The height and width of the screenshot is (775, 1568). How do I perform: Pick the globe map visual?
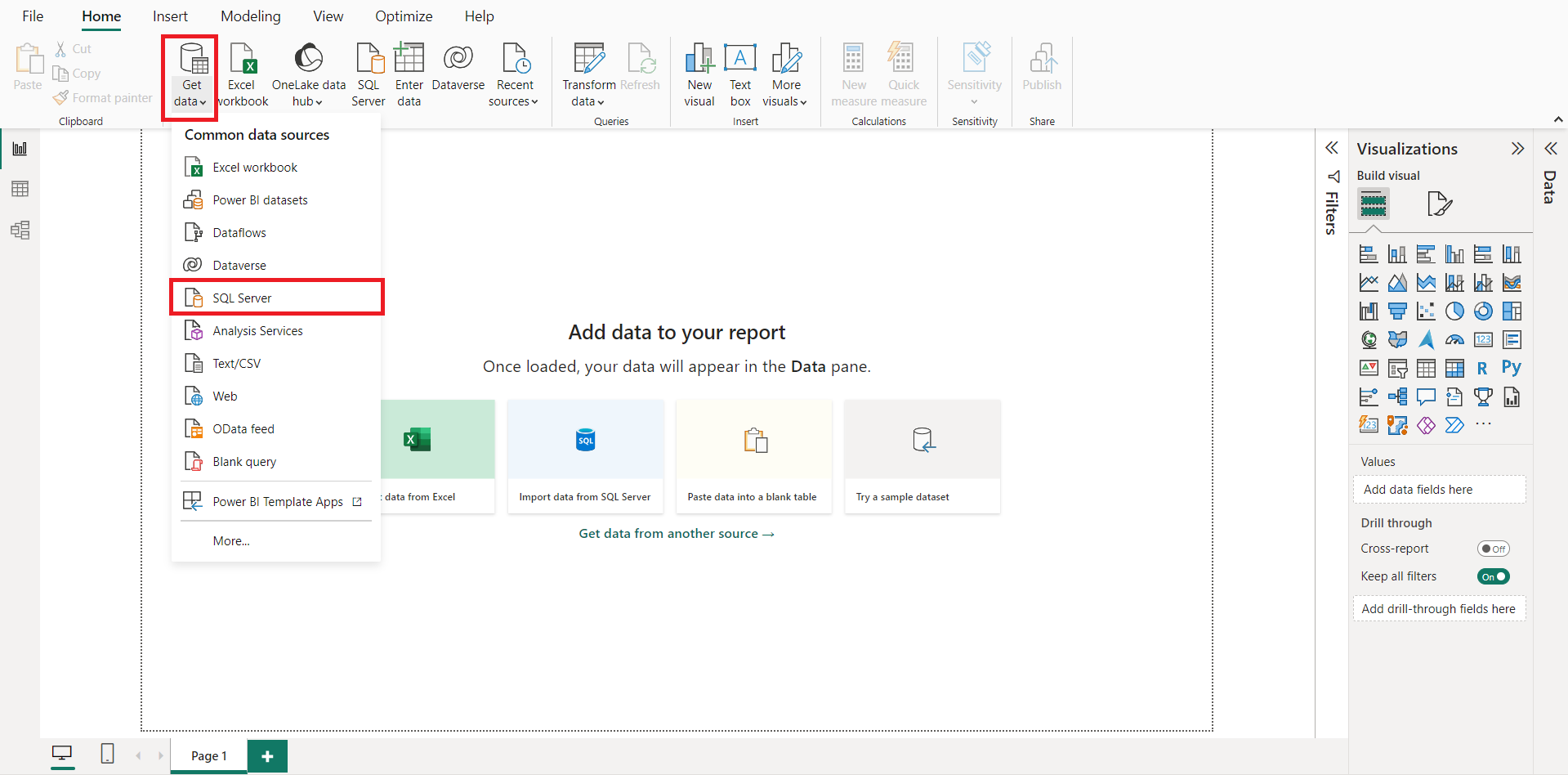pyautogui.click(x=1369, y=340)
